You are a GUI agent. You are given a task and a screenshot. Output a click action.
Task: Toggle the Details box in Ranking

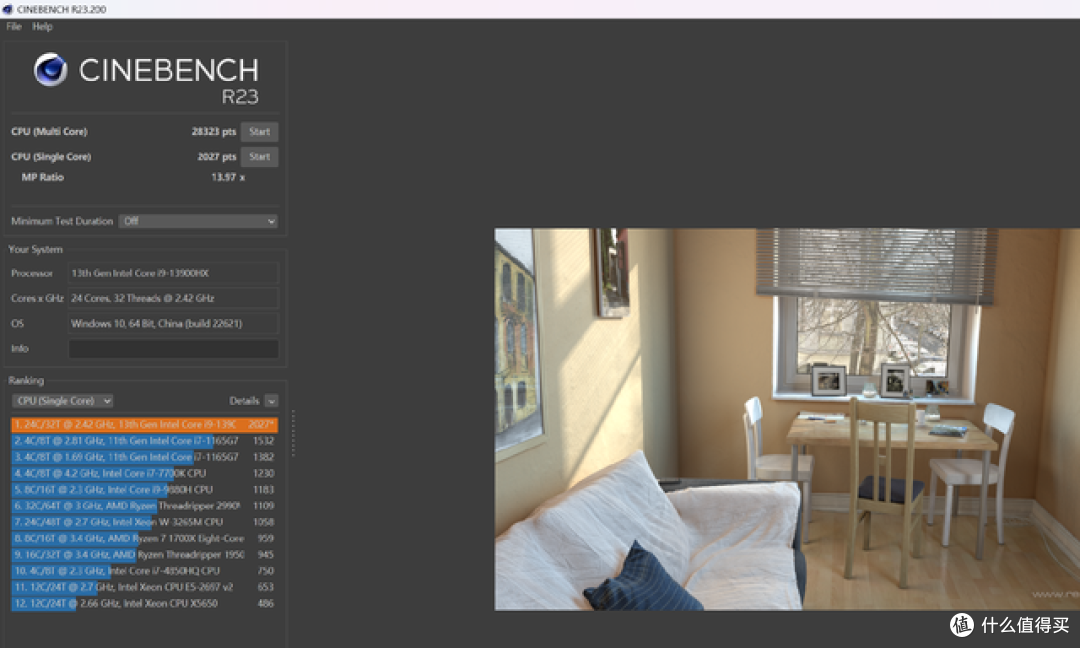(271, 401)
